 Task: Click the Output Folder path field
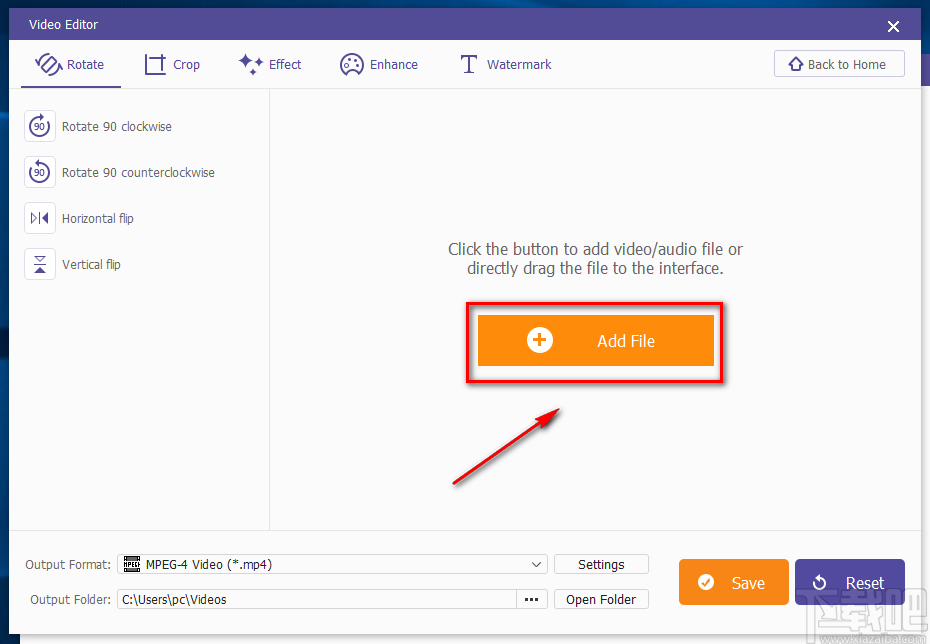[x=317, y=600]
